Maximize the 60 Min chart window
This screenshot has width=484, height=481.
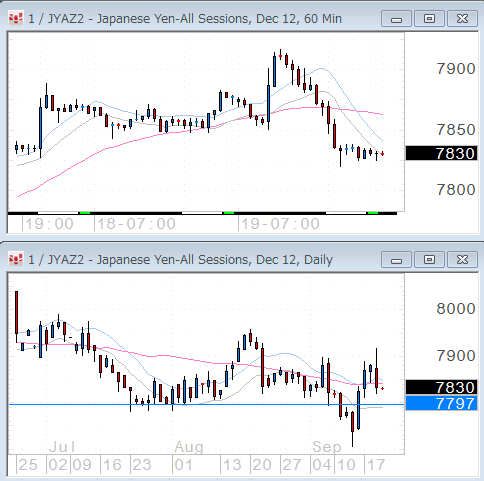(x=429, y=19)
